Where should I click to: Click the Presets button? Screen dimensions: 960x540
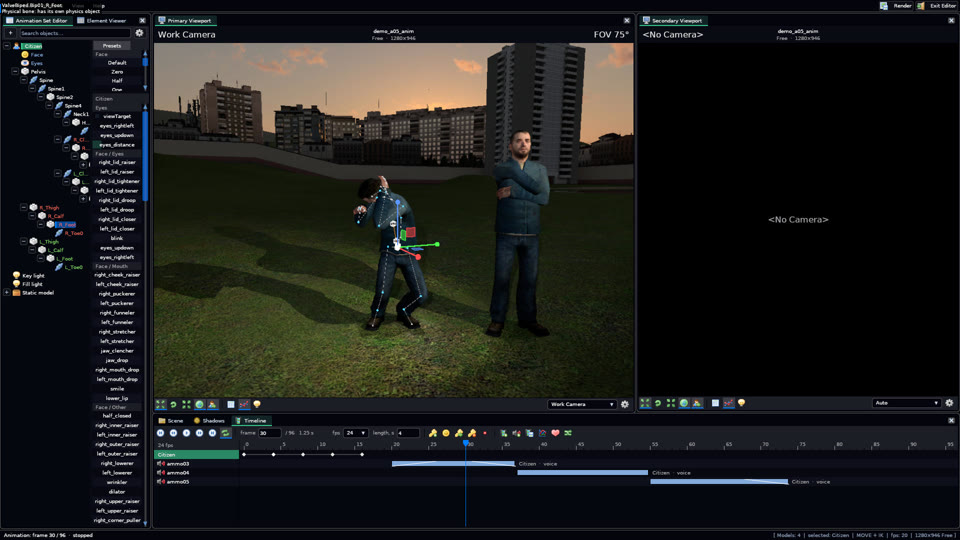pyautogui.click(x=111, y=45)
